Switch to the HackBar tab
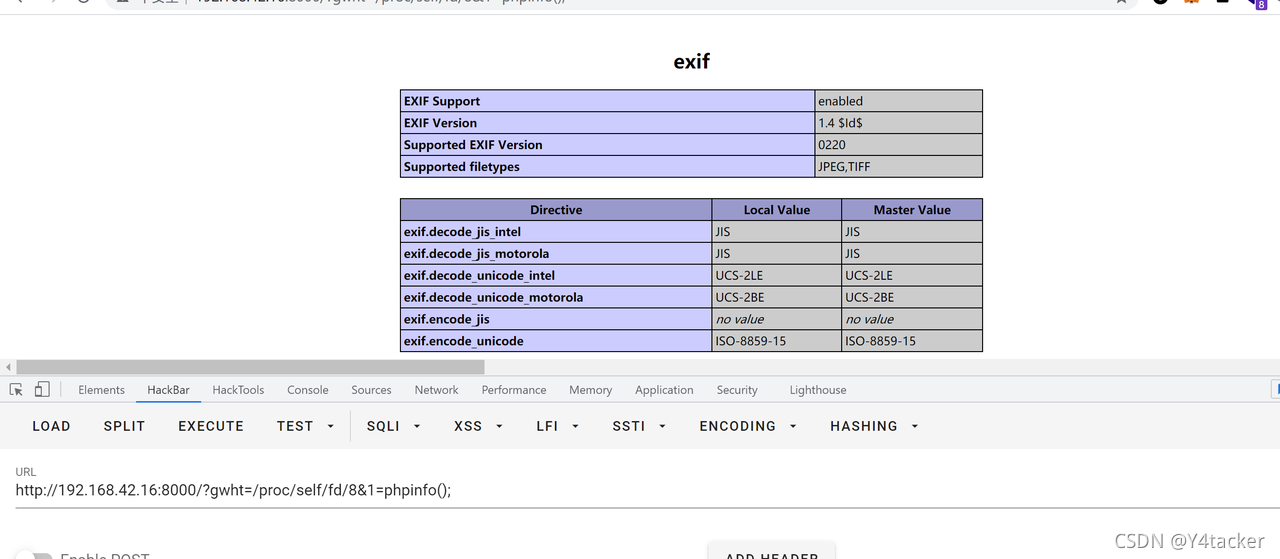1280x559 pixels. pos(168,390)
